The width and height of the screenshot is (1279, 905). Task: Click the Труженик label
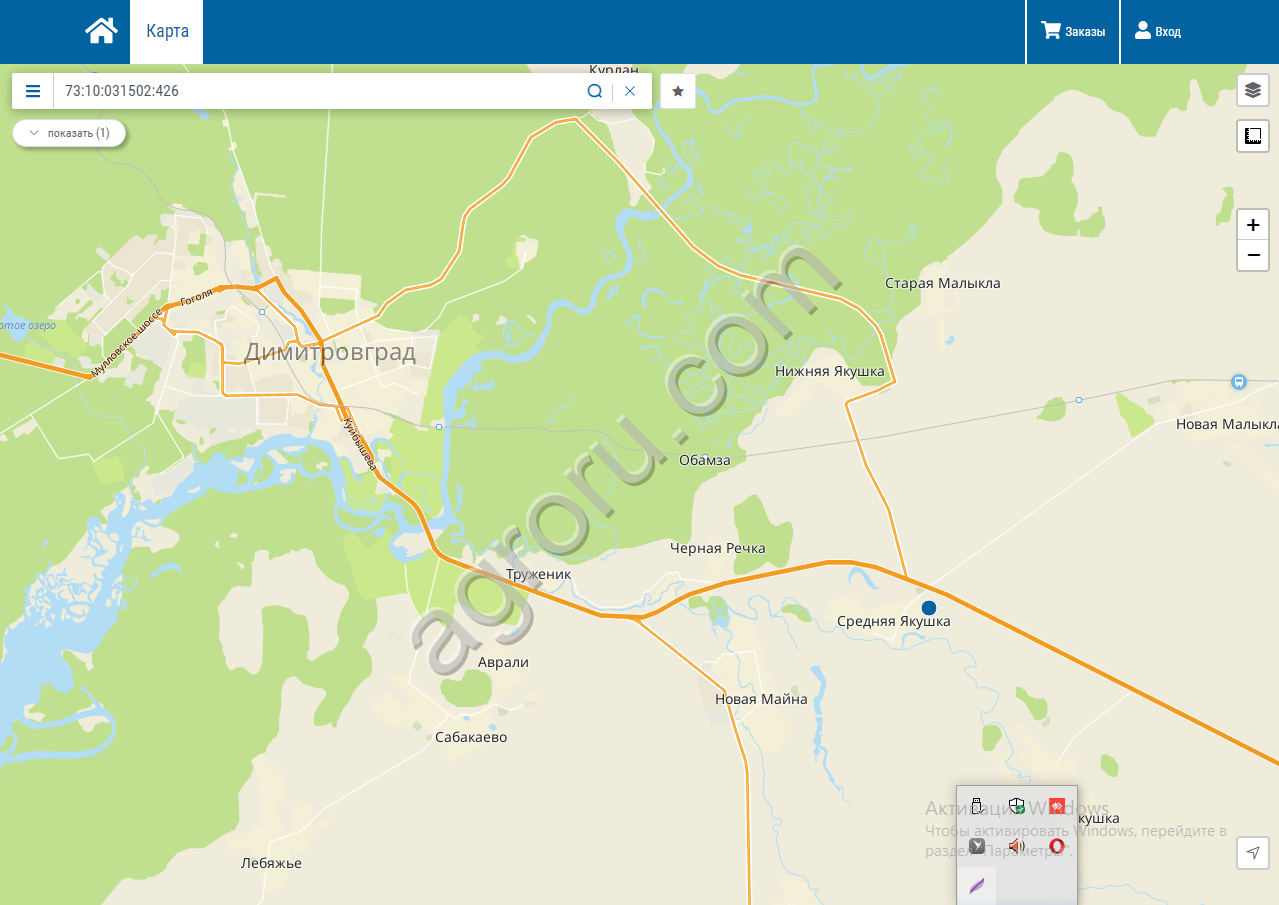point(539,574)
